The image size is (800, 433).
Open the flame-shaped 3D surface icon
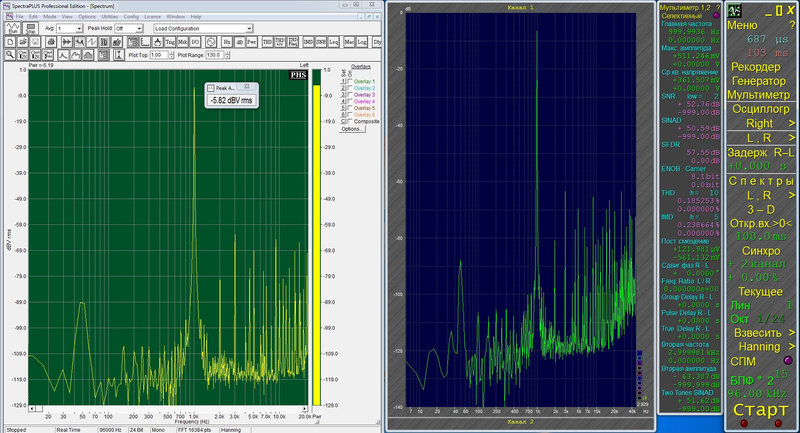point(158,42)
